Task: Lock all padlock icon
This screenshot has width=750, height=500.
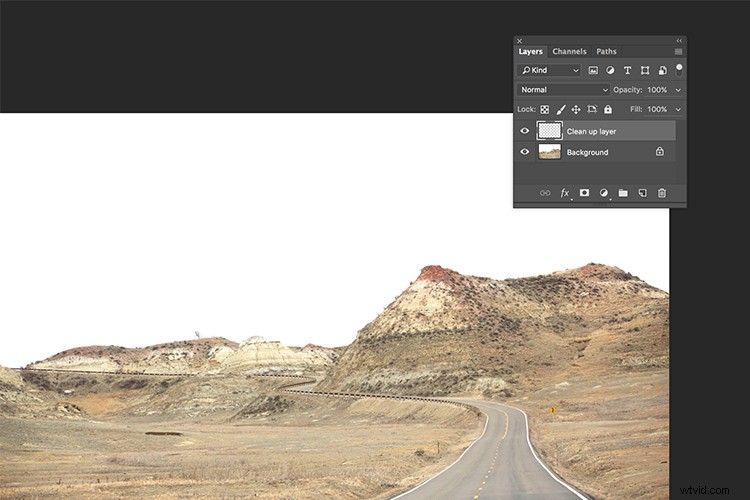Action: 607,109
